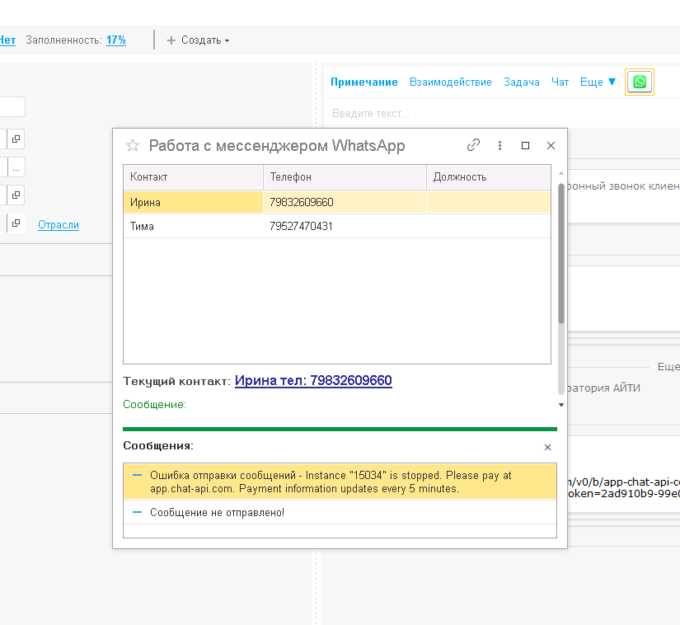680x625 pixels.
Task: Add the WhatsApp dialog to favorites star
Action: point(132,145)
